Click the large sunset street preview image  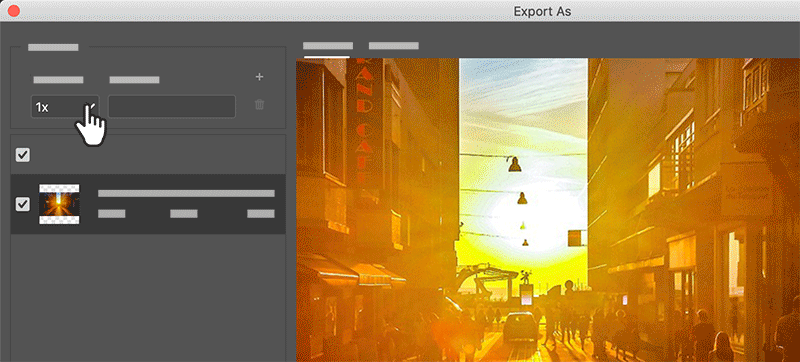click(x=548, y=210)
